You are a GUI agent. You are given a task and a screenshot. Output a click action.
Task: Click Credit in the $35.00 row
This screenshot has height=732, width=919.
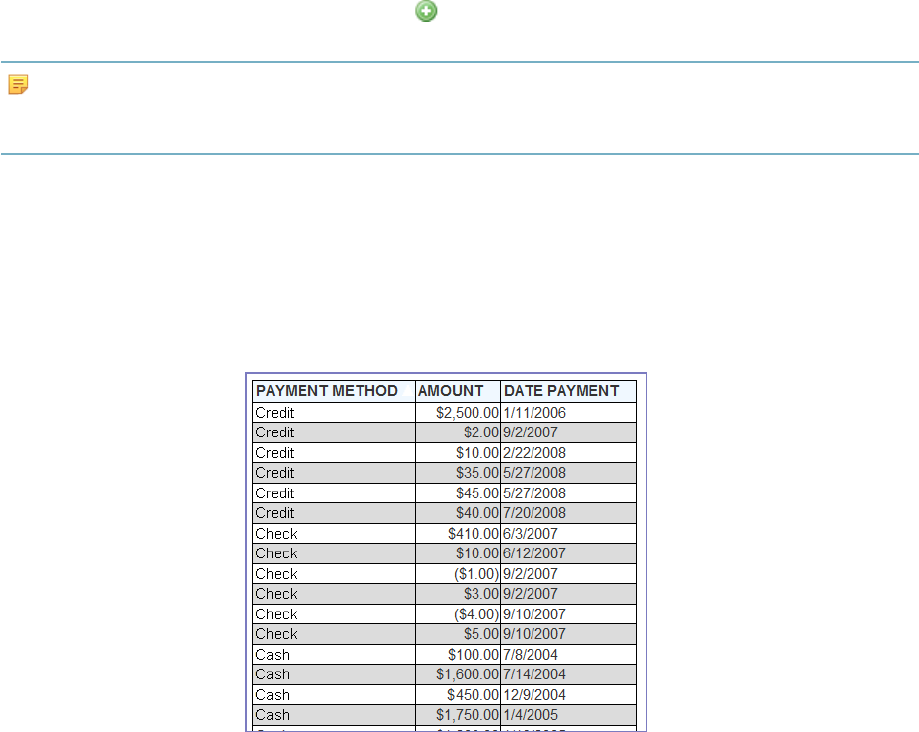coord(333,473)
